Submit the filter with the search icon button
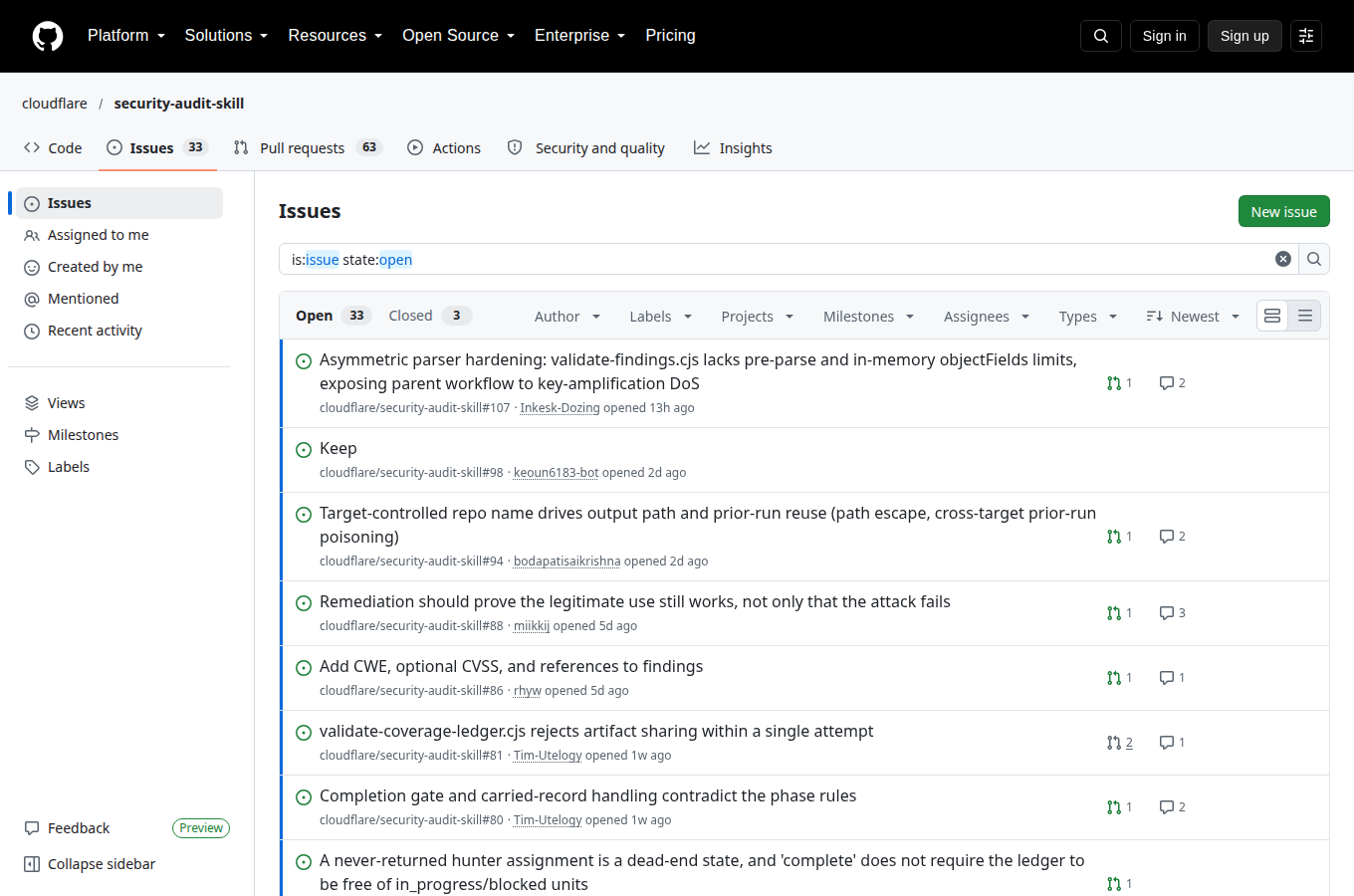This screenshot has height=896, width=1354. [x=1314, y=259]
